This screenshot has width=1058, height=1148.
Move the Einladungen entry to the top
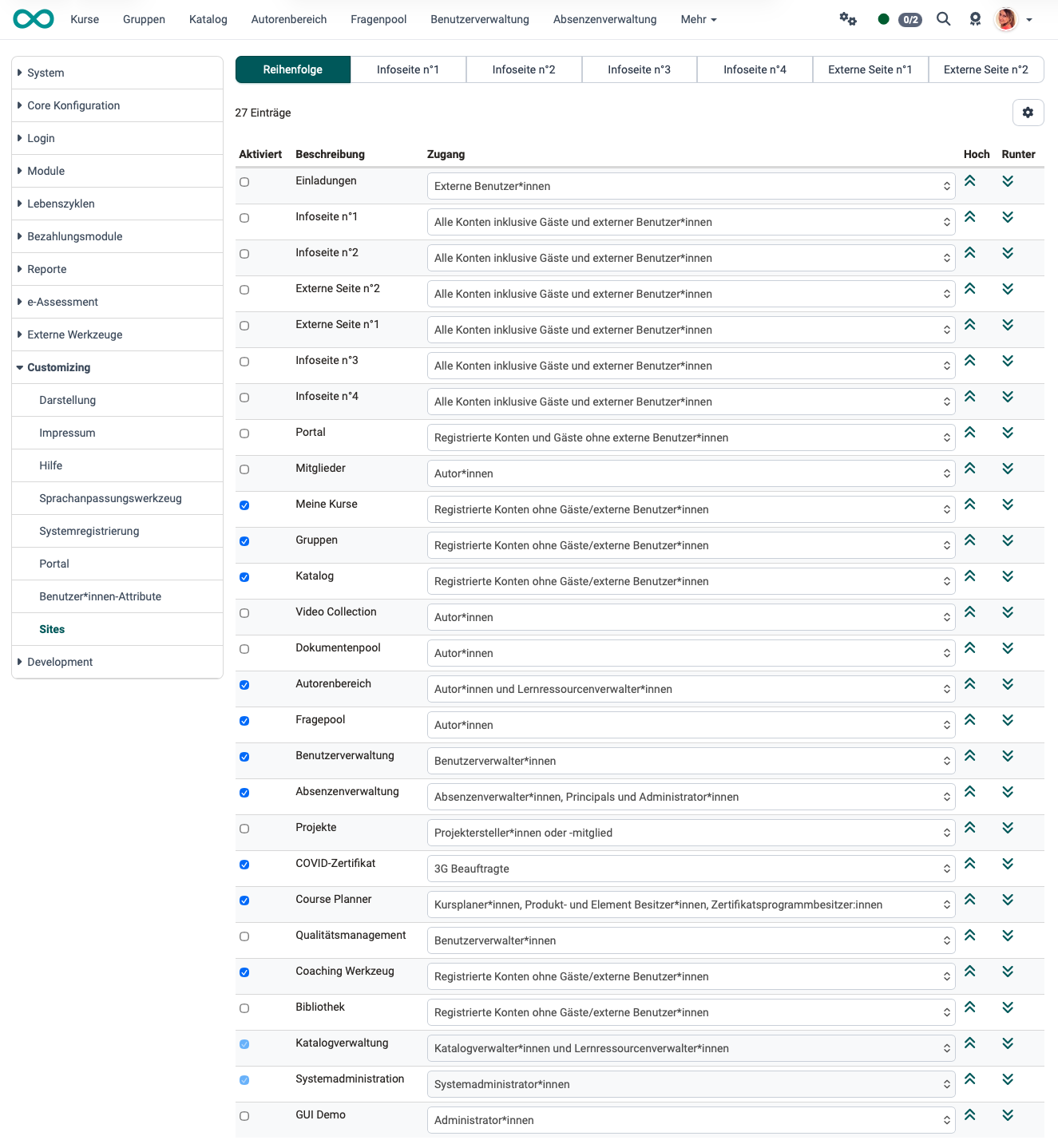click(x=970, y=181)
